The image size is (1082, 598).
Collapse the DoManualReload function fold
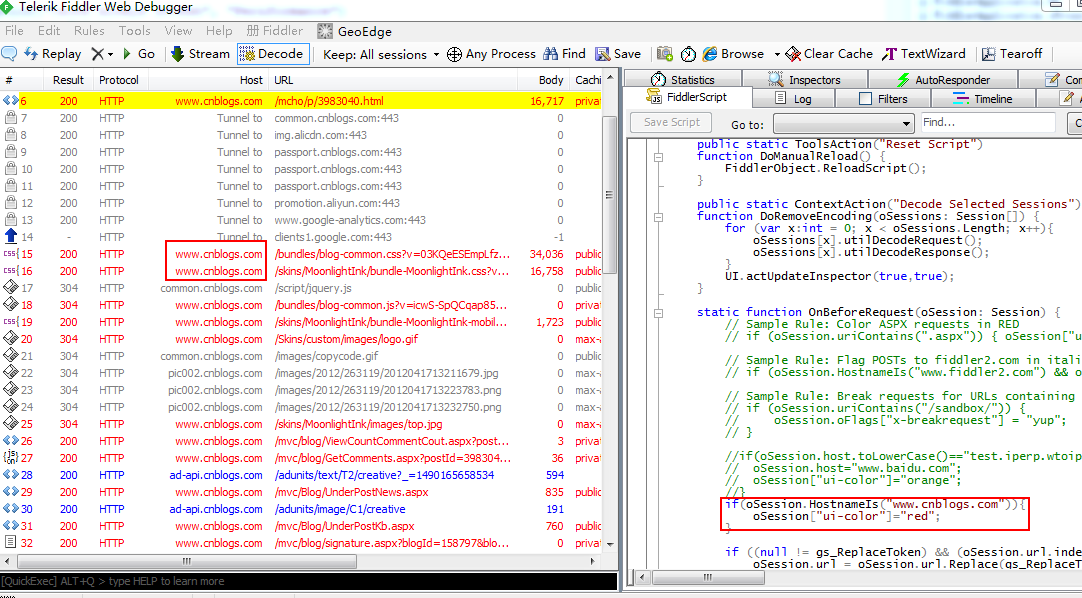coord(658,157)
